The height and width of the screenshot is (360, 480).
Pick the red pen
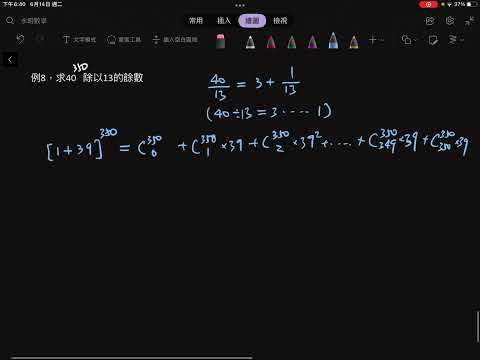pyautogui.click(x=271, y=42)
